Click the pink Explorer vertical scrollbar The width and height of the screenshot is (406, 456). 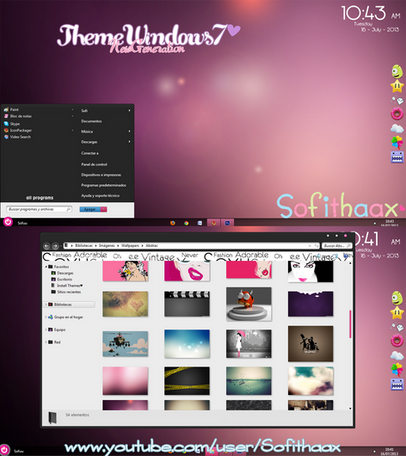point(350,324)
